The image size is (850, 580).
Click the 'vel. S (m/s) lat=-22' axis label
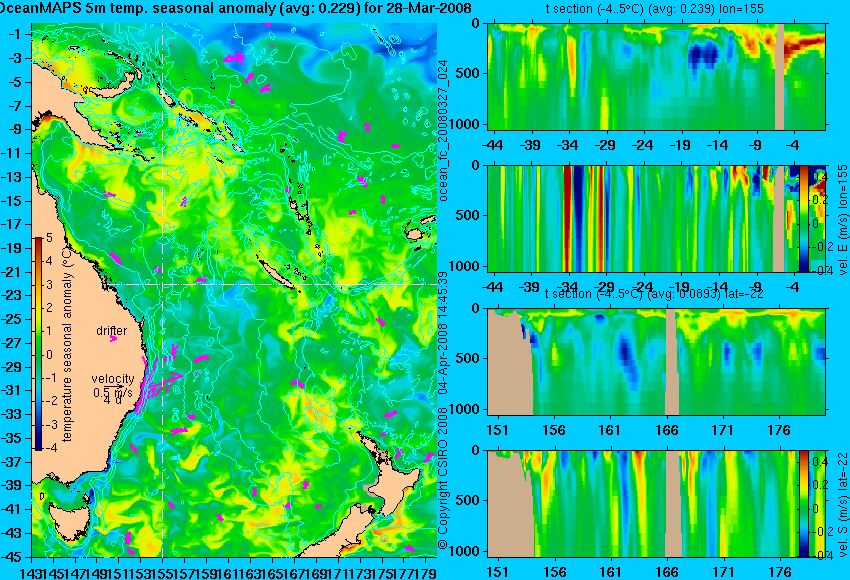pyautogui.click(x=843, y=505)
